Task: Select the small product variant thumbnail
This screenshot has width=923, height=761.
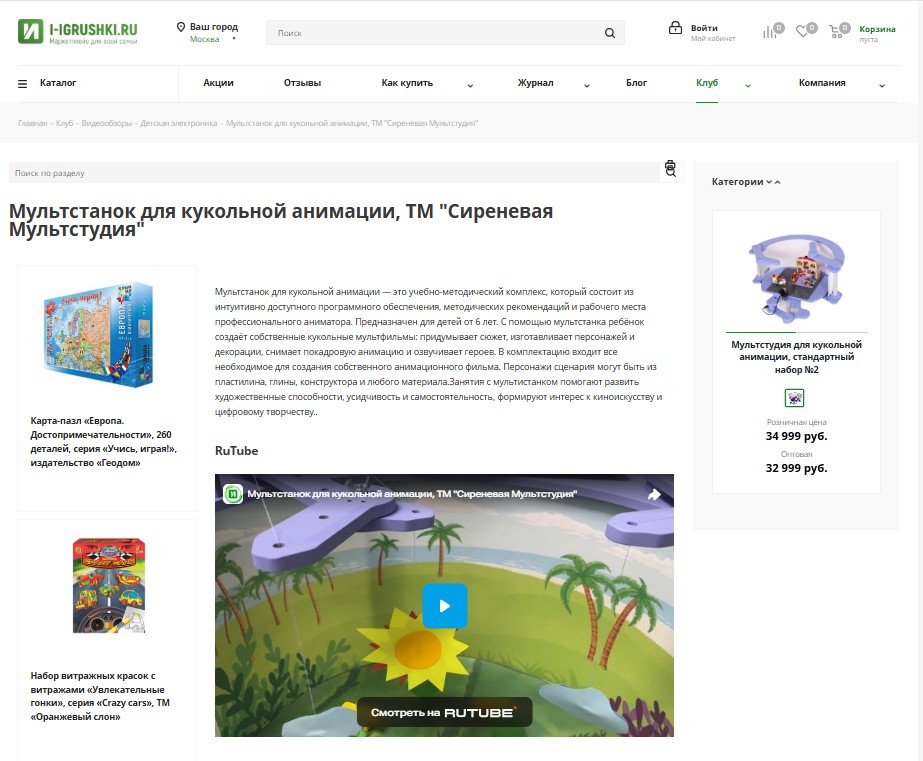Action: (x=795, y=398)
